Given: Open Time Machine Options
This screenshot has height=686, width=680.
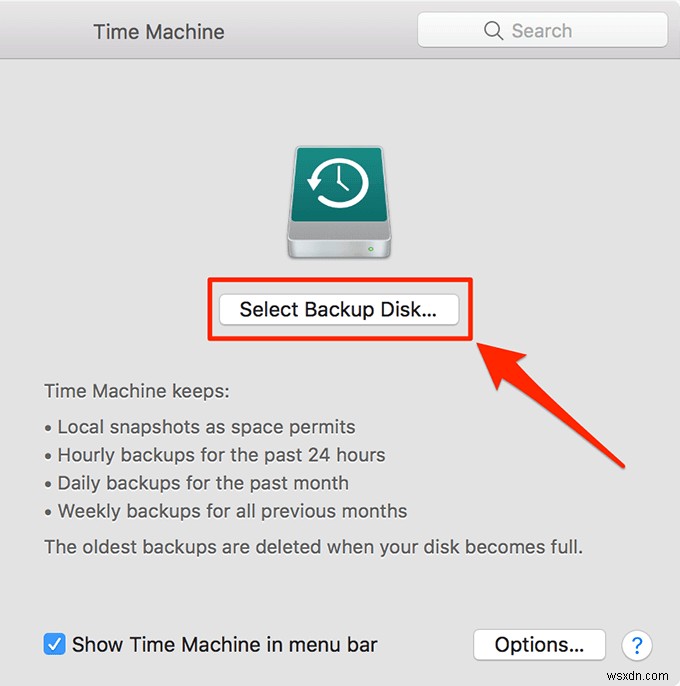Looking at the screenshot, I should (539, 645).
